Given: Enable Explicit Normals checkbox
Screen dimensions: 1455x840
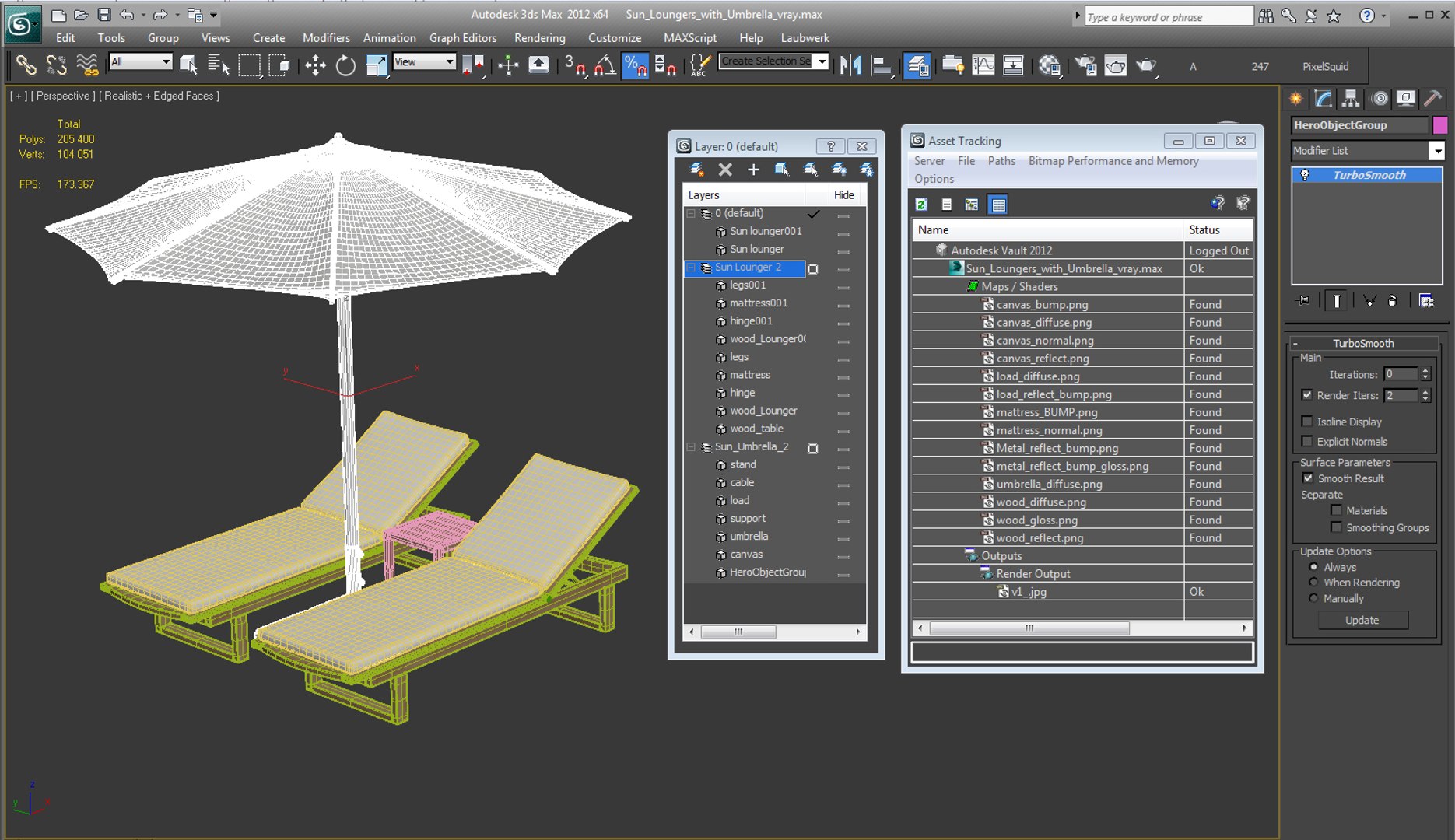Looking at the screenshot, I should 1307,442.
